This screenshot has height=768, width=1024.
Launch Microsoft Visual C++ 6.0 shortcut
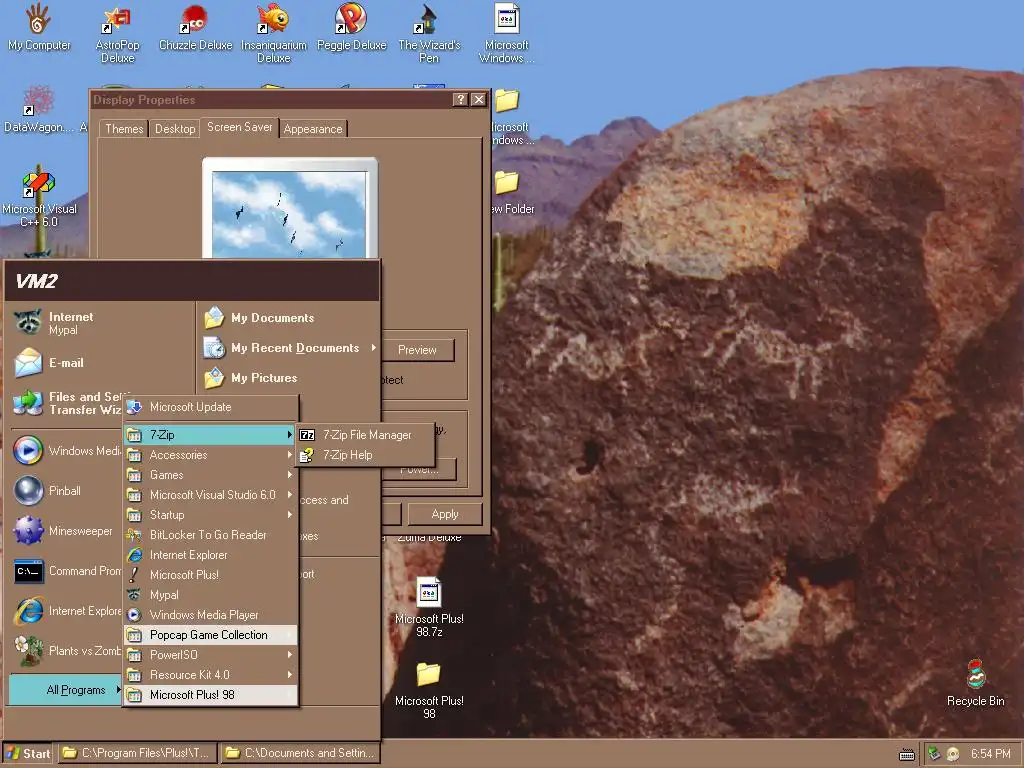pos(39,199)
